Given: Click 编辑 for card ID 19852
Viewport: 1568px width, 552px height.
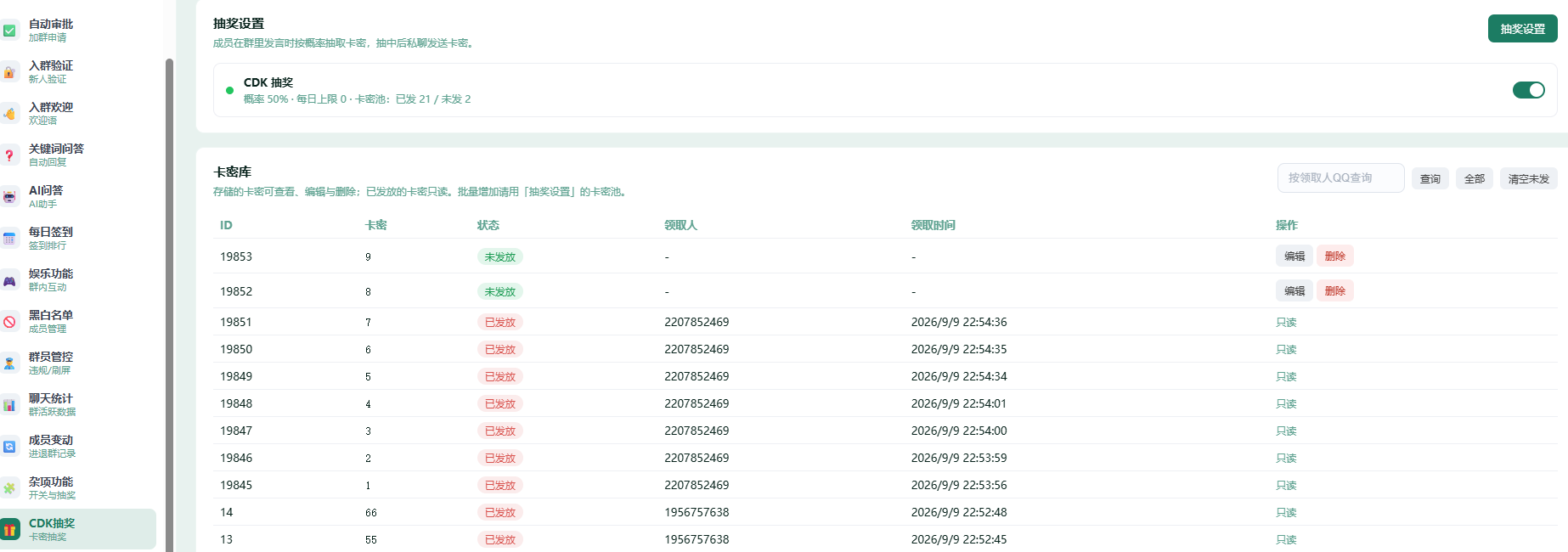Looking at the screenshot, I should pyautogui.click(x=1294, y=290).
